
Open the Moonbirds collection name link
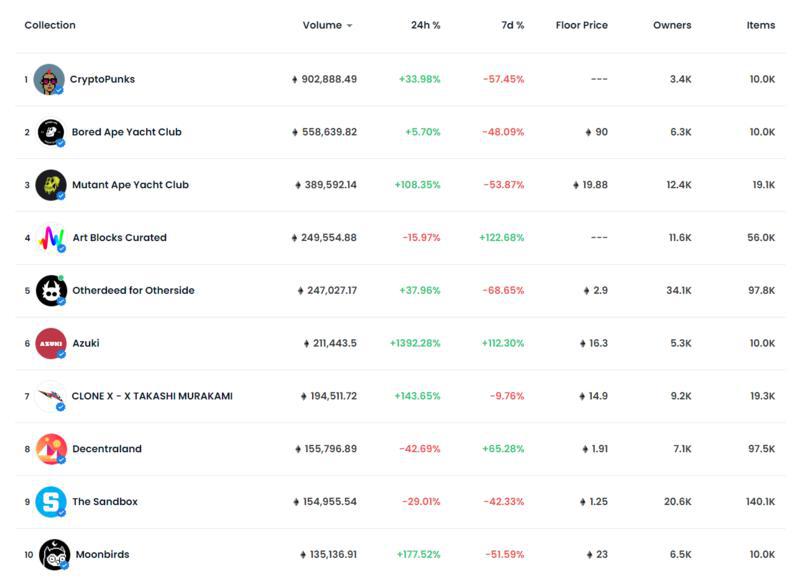(x=103, y=555)
